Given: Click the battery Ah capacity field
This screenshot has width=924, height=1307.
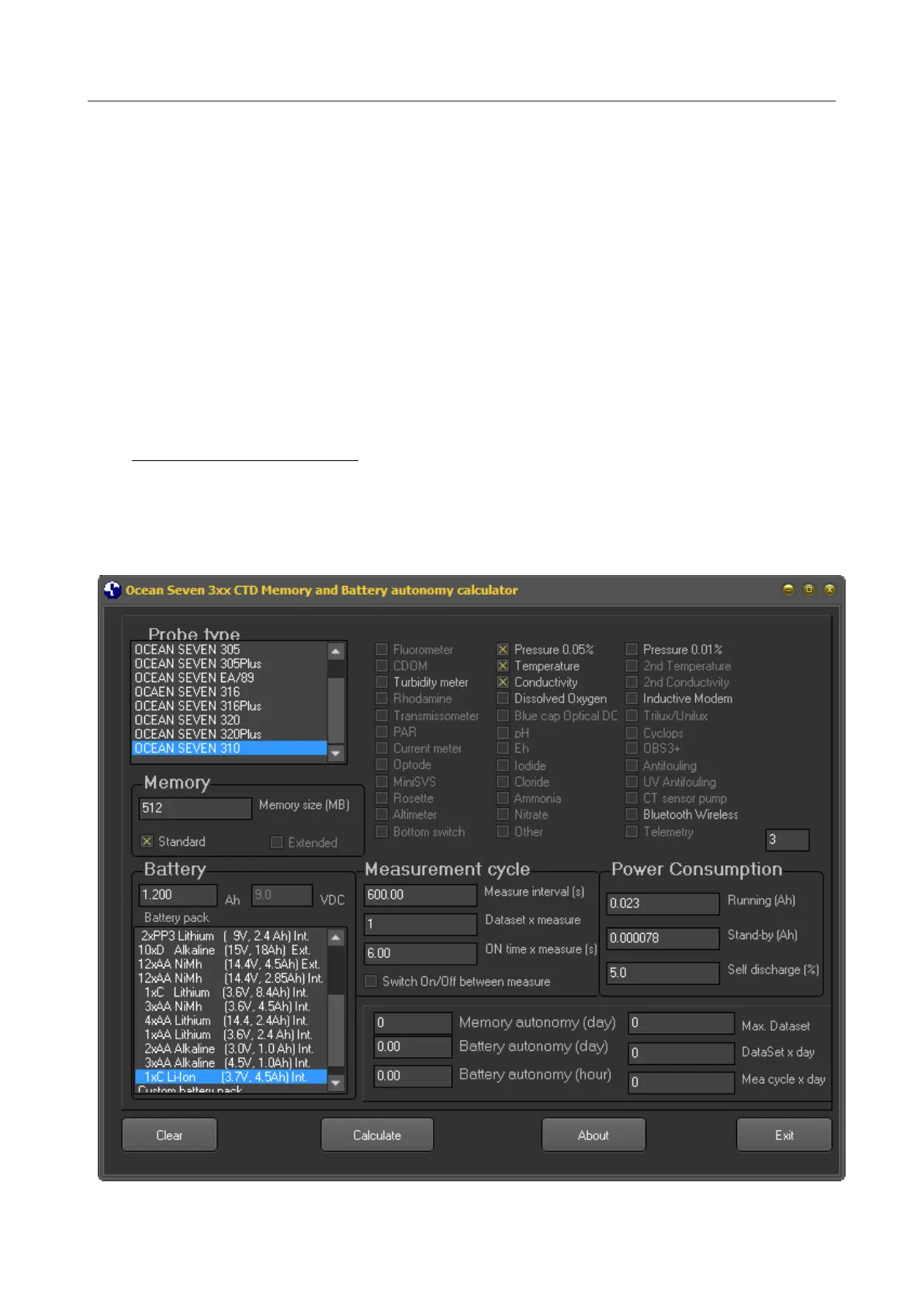Looking at the screenshot, I should tap(178, 895).
